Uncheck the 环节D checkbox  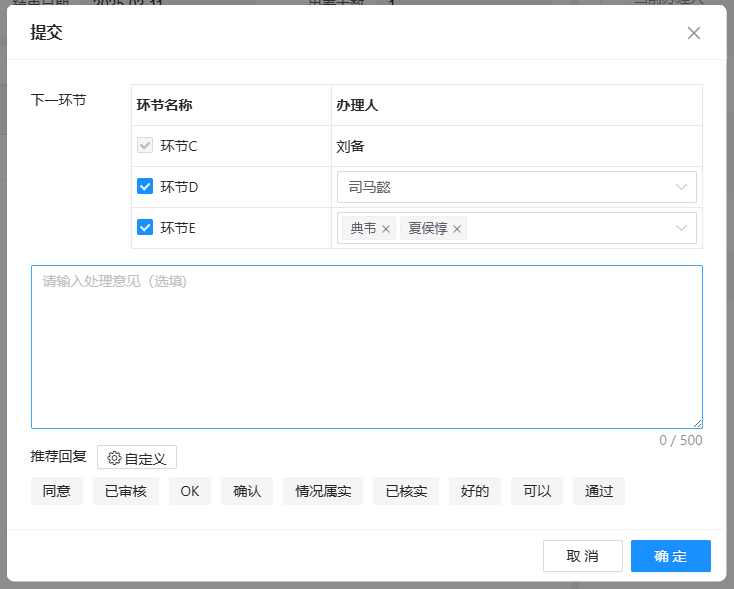[145, 186]
